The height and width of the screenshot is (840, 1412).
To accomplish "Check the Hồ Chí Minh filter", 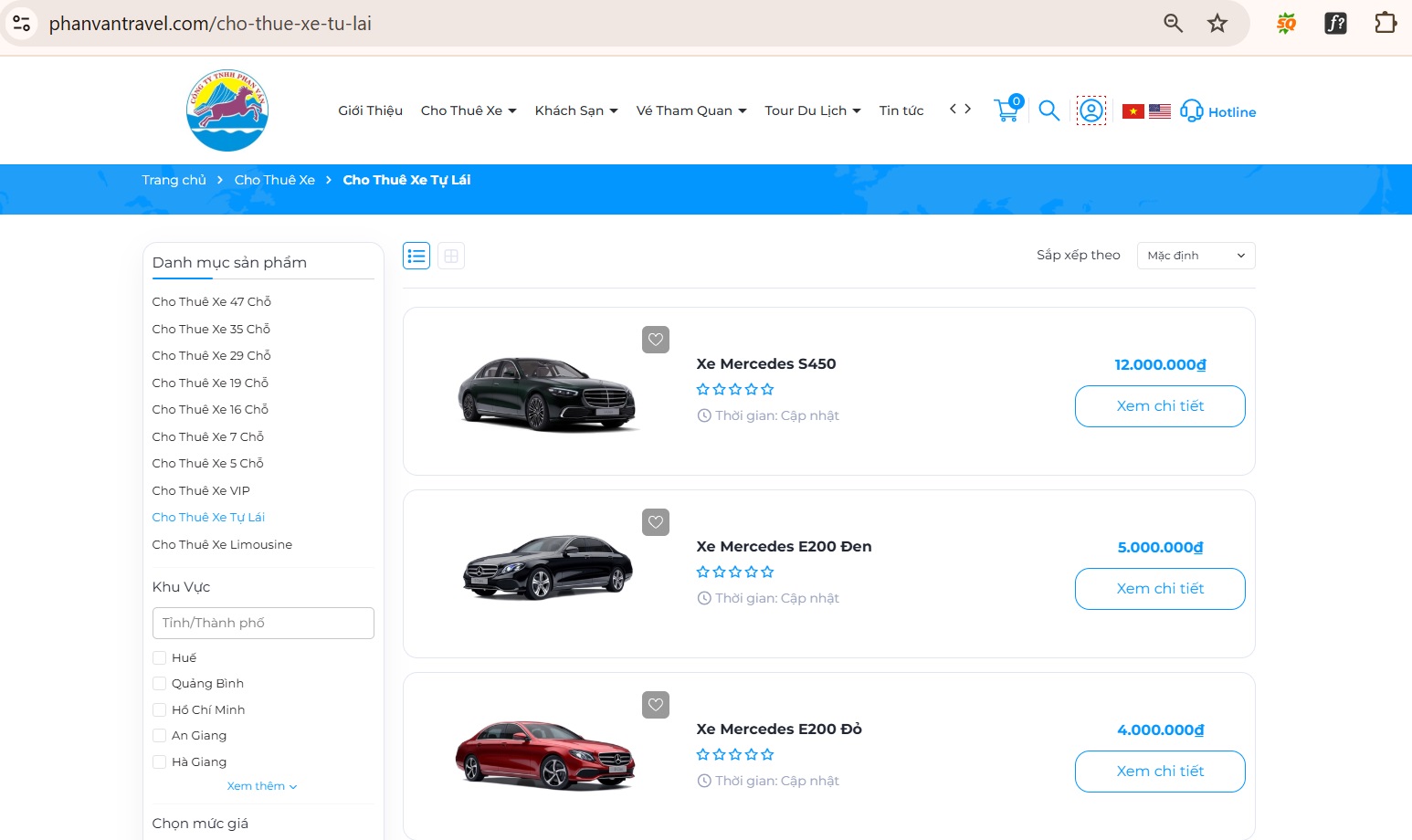I will tap(159, 709).
